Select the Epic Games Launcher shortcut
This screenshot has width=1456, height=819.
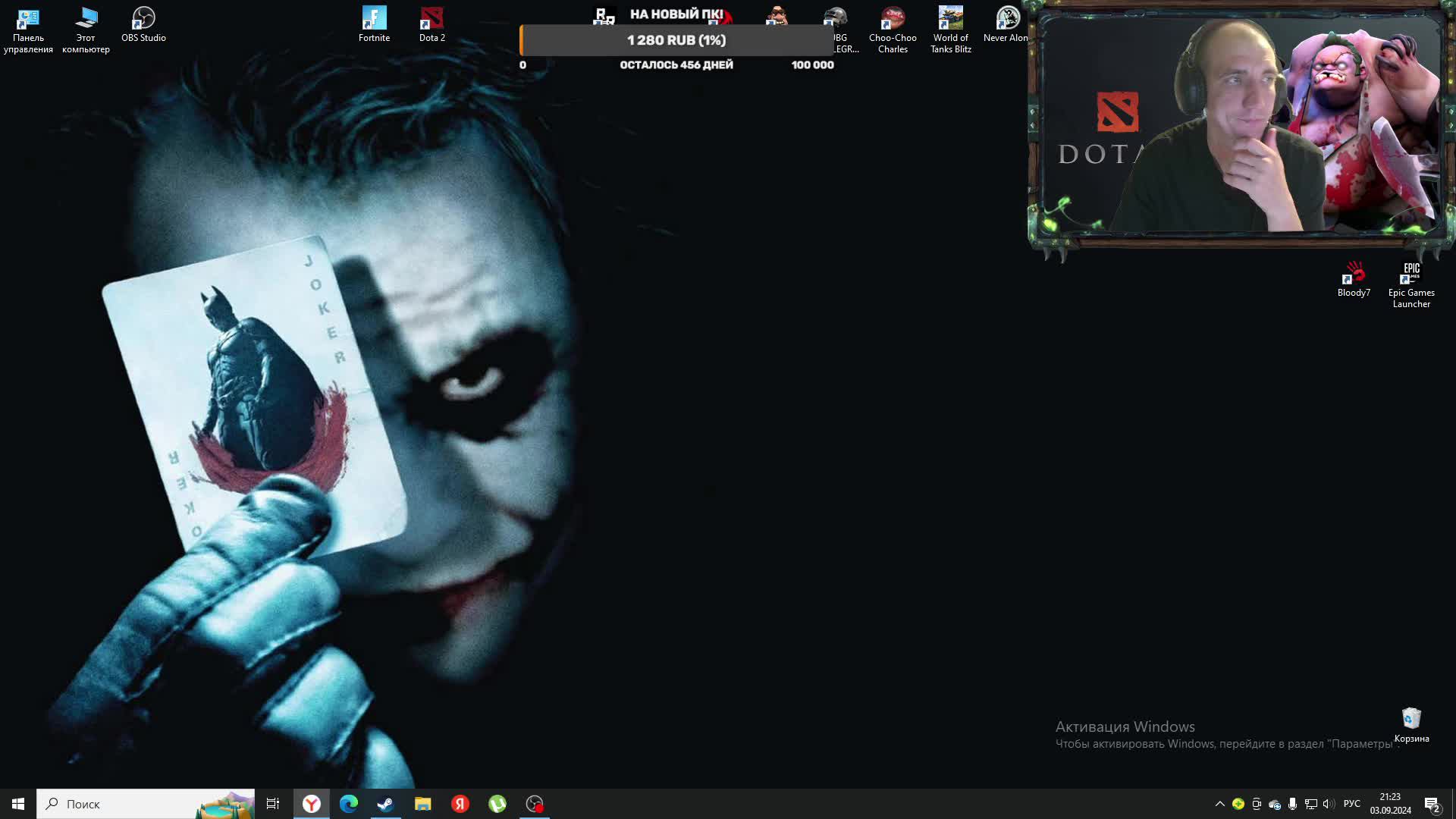pyautogui.click(x=1411, y=285)
